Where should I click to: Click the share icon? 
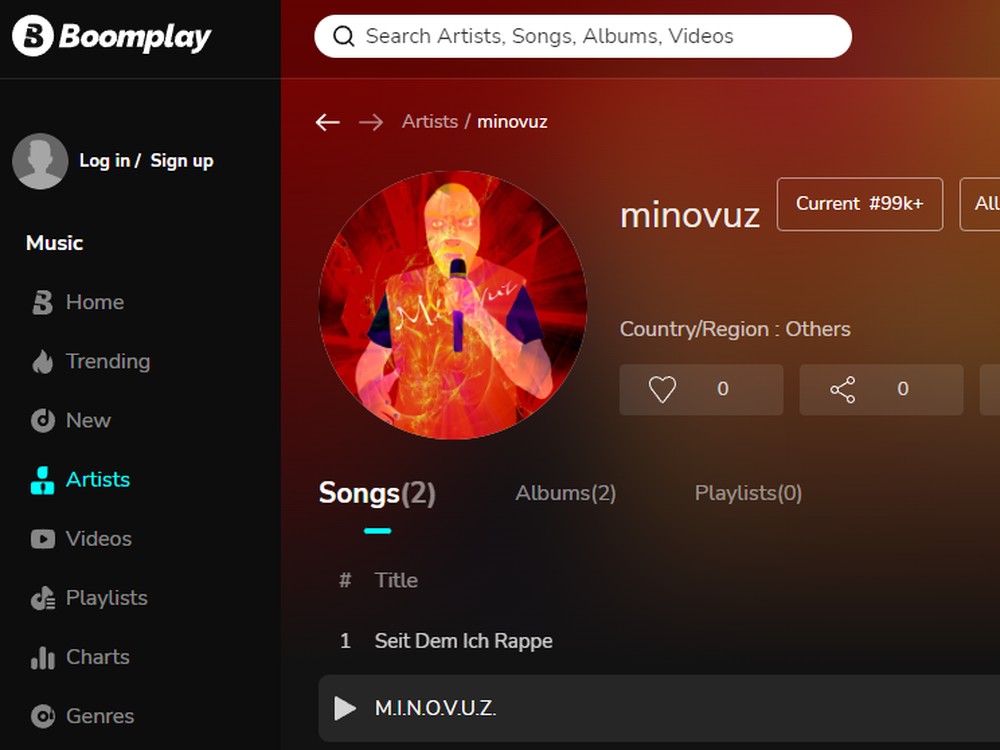843,389
